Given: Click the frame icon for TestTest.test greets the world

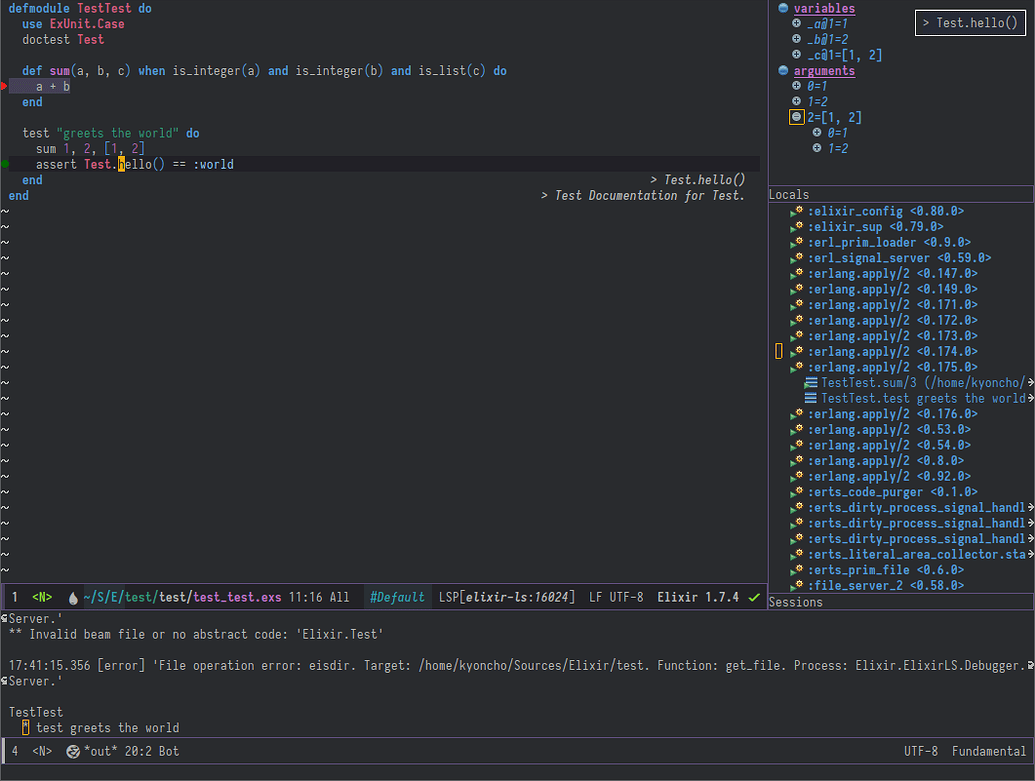Looking at the screenshot, I should pyautogui.click(x=811, y=398).
